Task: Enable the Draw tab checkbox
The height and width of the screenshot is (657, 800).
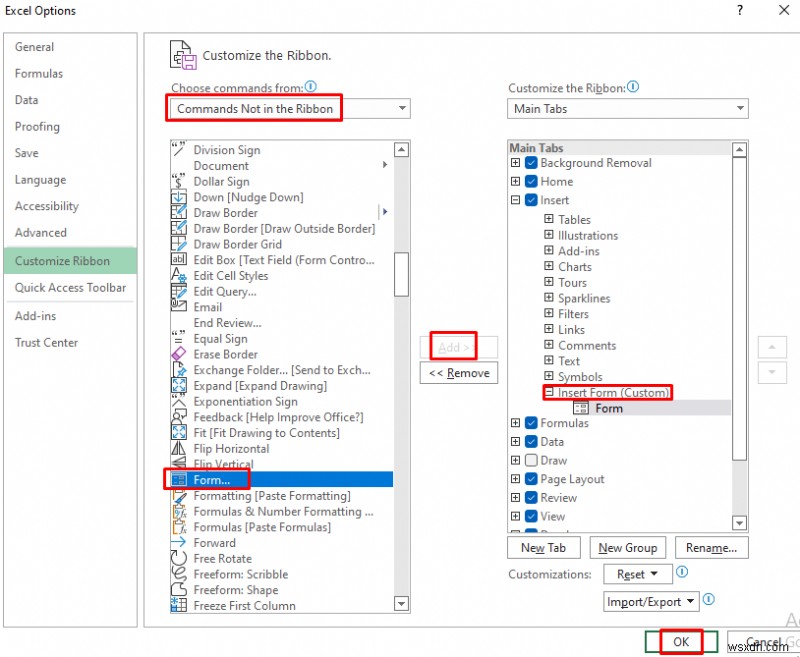Action: [x=529, y=460]
